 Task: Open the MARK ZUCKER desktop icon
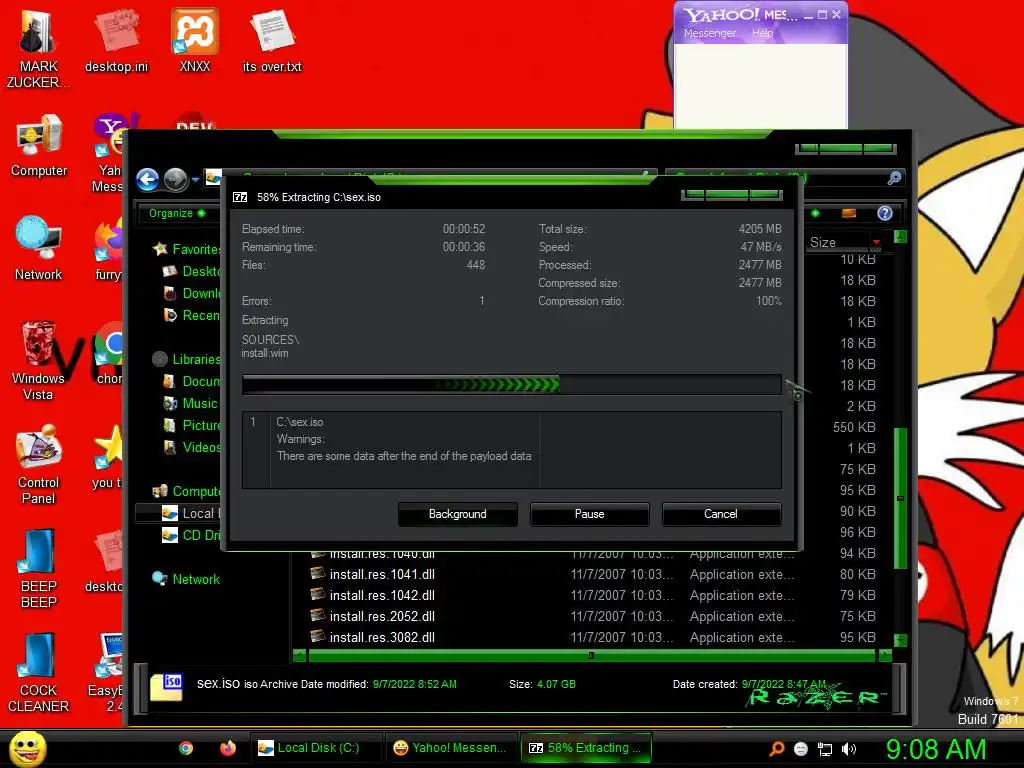(x=38, y=48)
